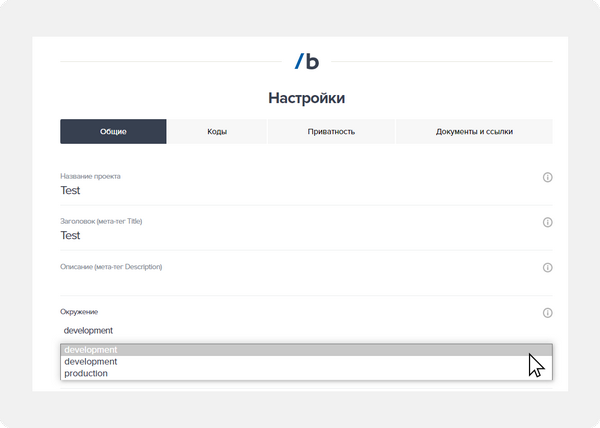Open the Приватность tab
The width and height of the screenshot is (600, 428).
pos(331,132)
